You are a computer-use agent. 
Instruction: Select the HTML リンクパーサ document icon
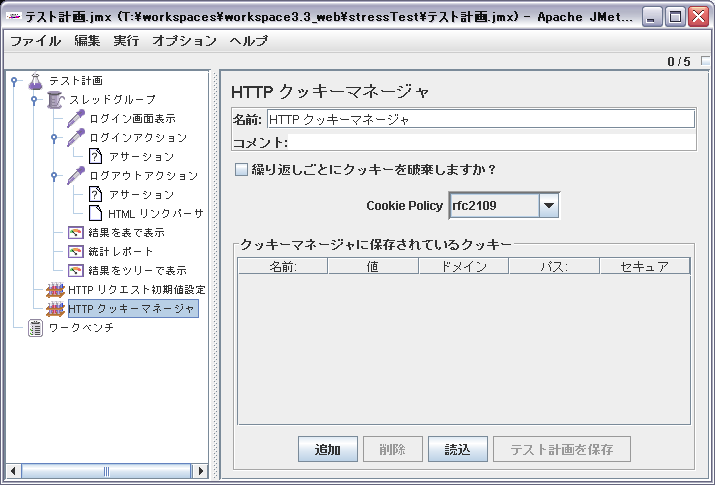pyautogui.click(x=95, y=214)
